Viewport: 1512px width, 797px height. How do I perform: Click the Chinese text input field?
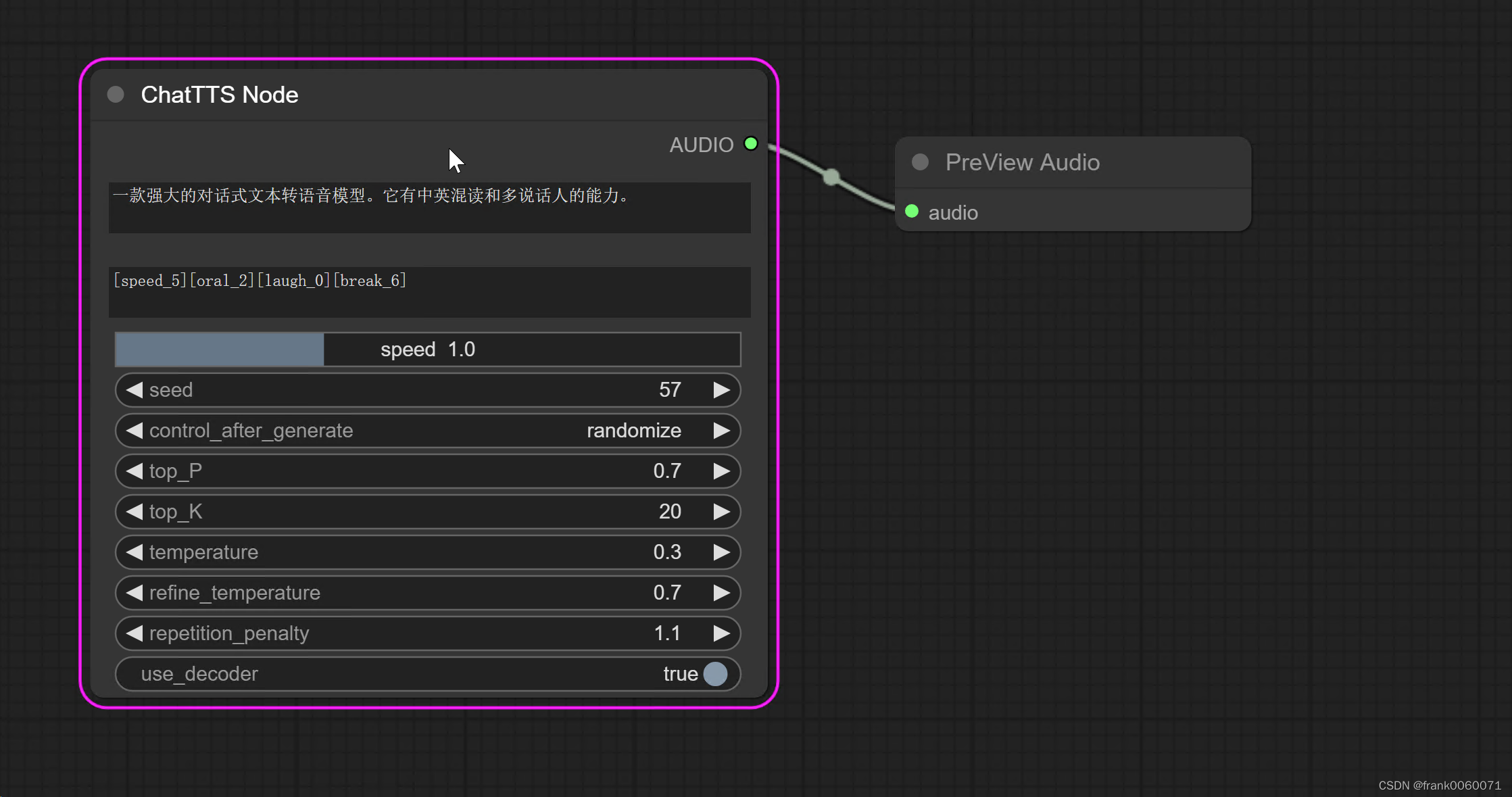pos(429,207)
